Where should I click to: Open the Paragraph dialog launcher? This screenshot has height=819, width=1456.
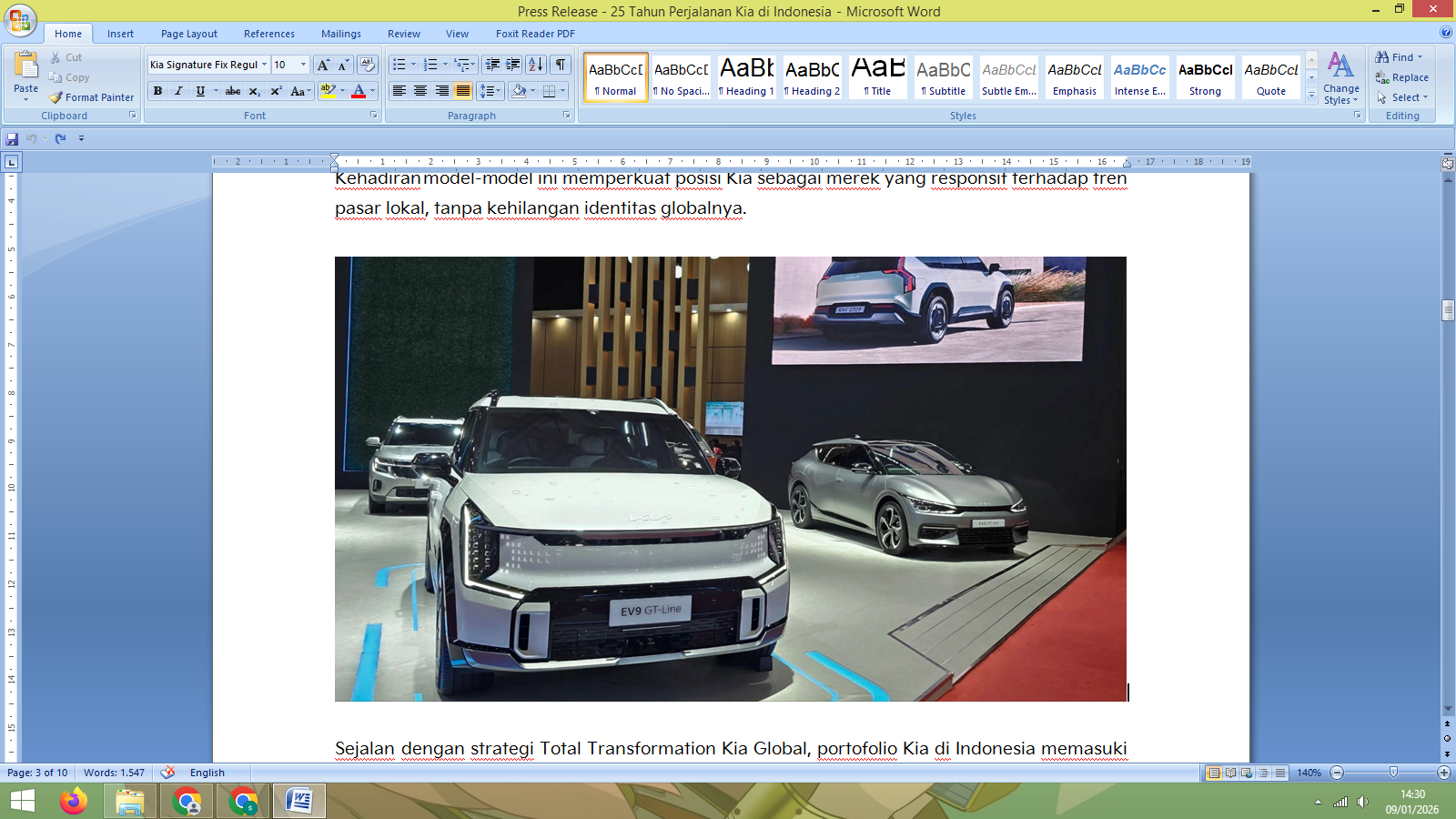(x=566, y=116)
